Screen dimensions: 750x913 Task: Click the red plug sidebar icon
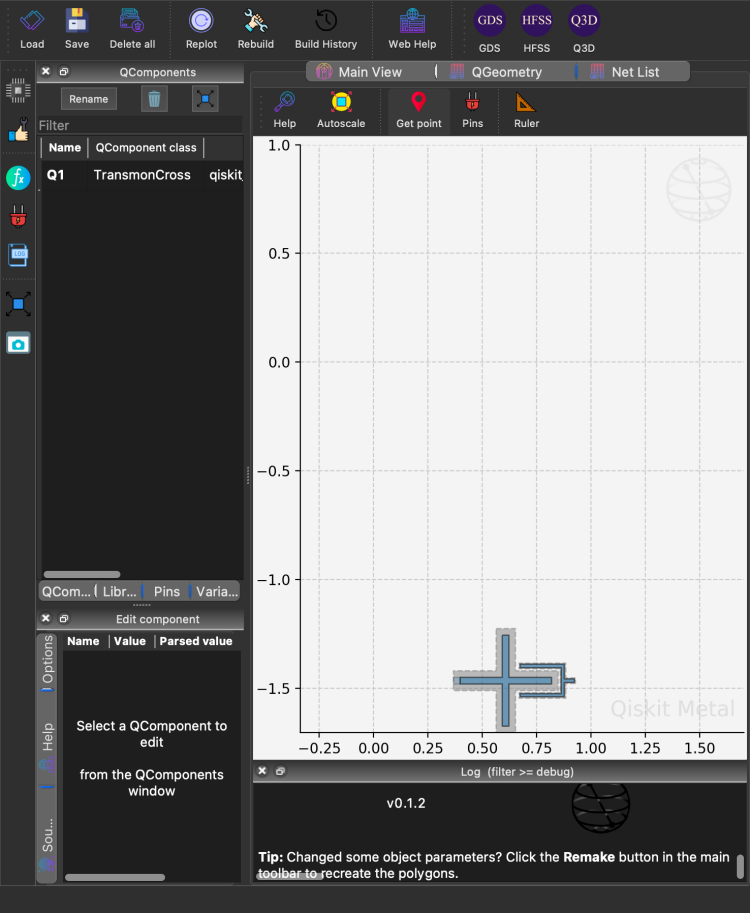pyautogui.click(x=18, y=216)
